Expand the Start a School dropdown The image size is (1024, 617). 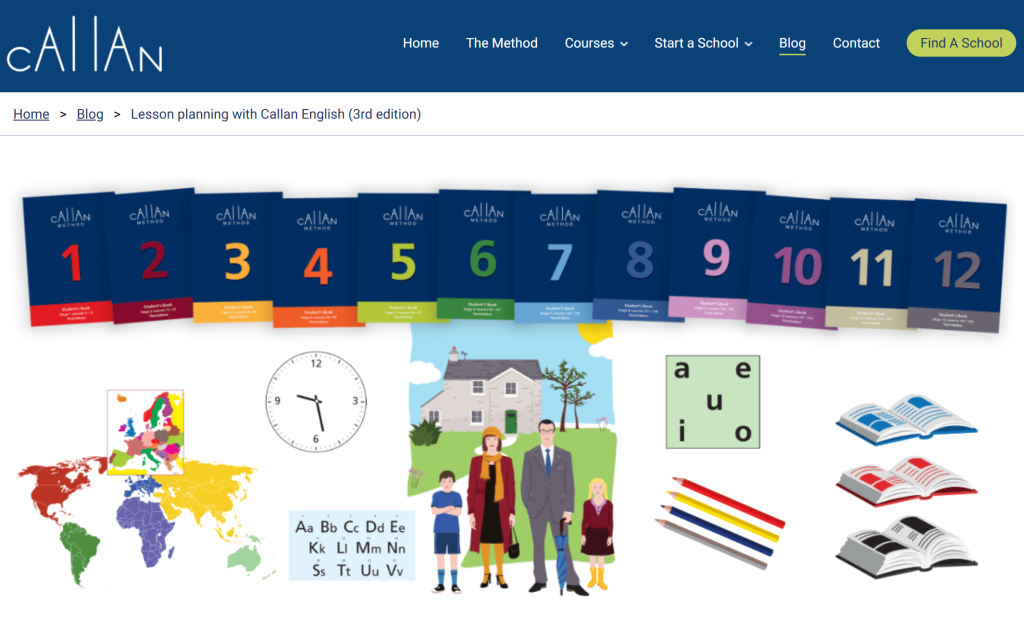pyautogui.click(x=703, y=43)
